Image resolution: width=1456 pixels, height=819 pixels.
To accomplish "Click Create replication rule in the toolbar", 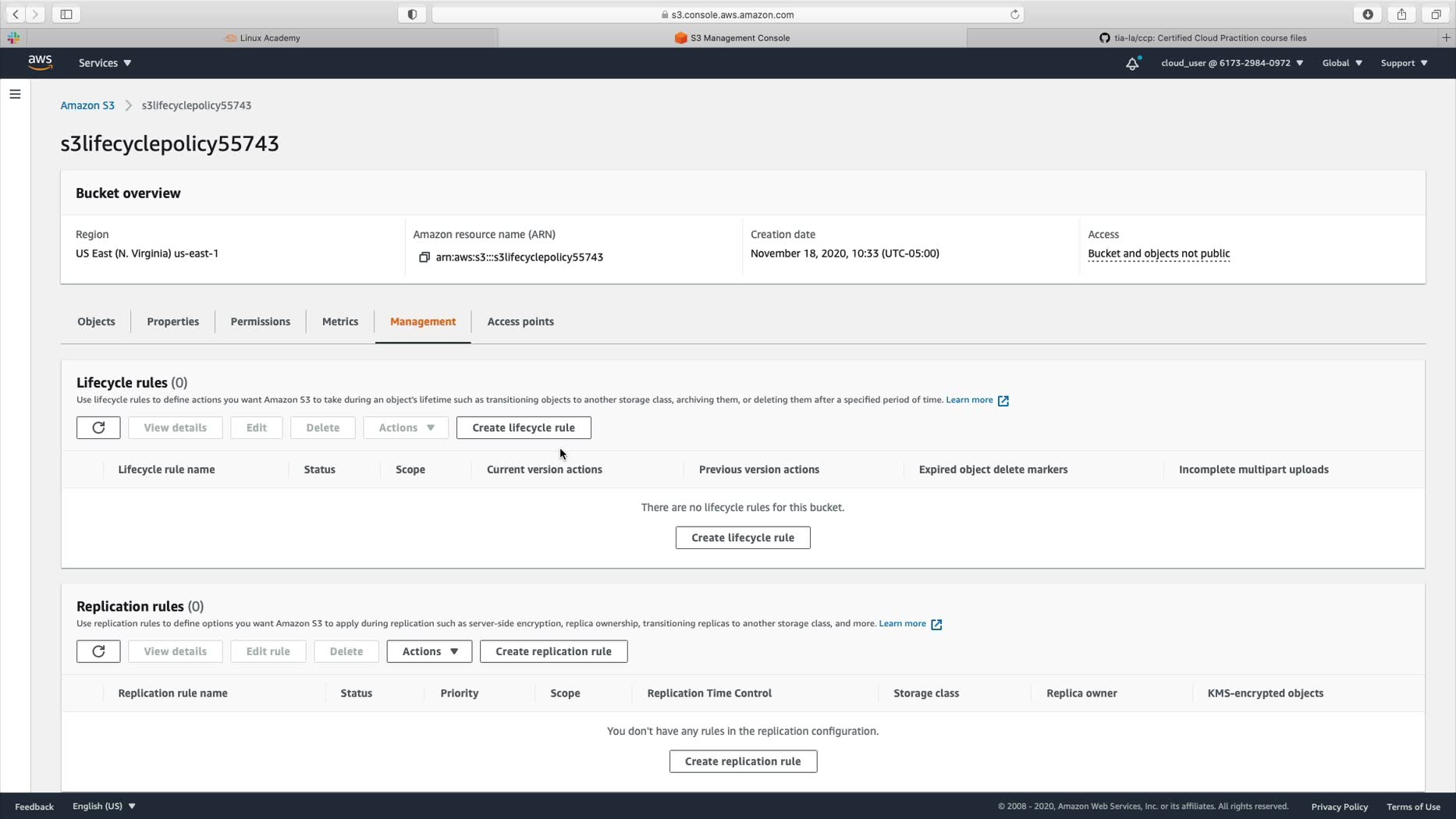I will pyautogui.click(x=553, y=651).
